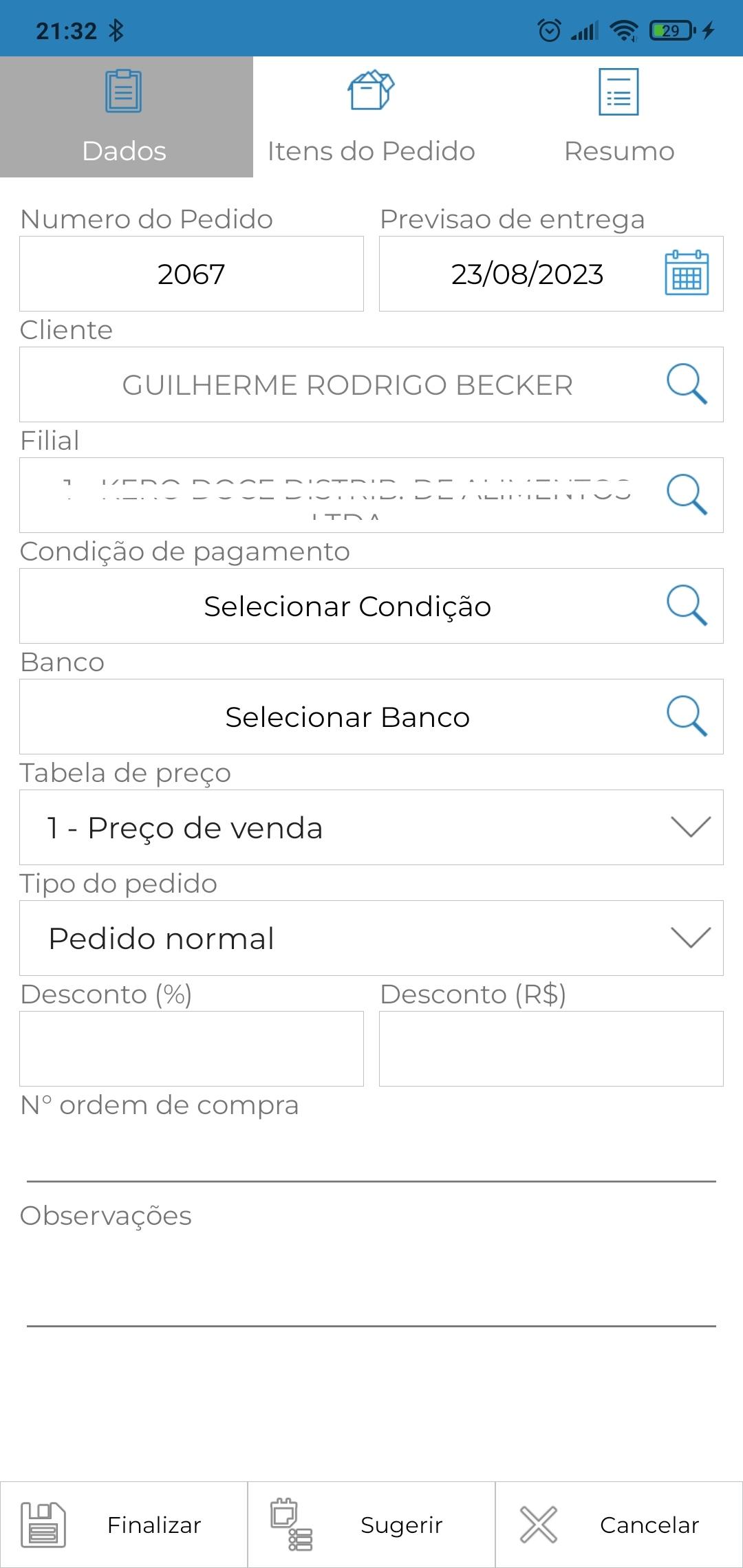Select the Dados tab
Screen dimensions: 743x1568
(127, 117)
